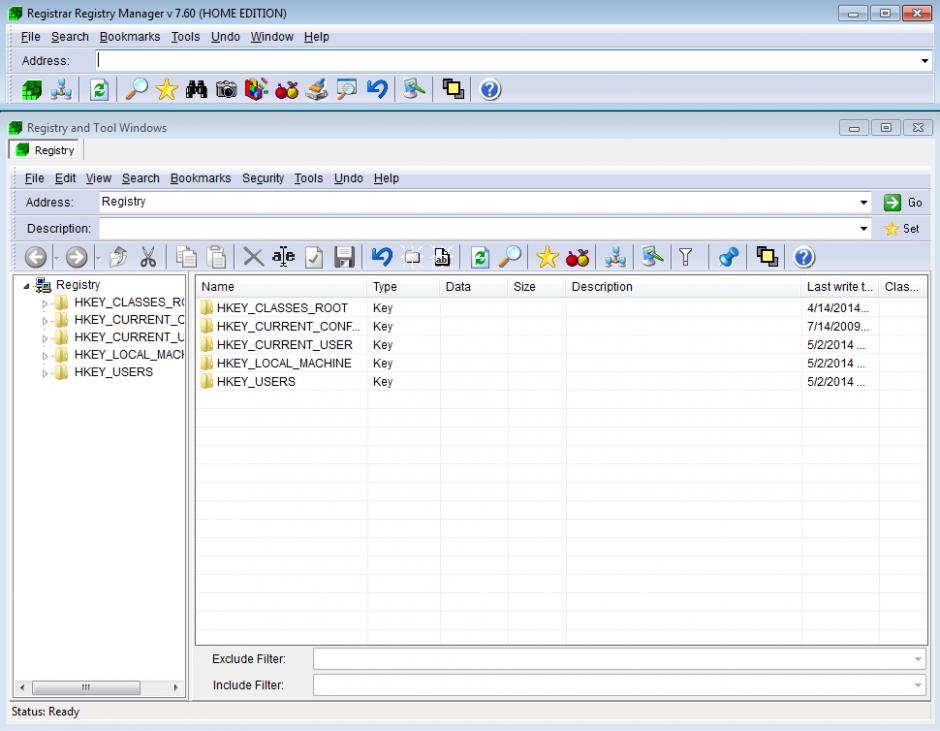Open the Window menu

[272, 37]
